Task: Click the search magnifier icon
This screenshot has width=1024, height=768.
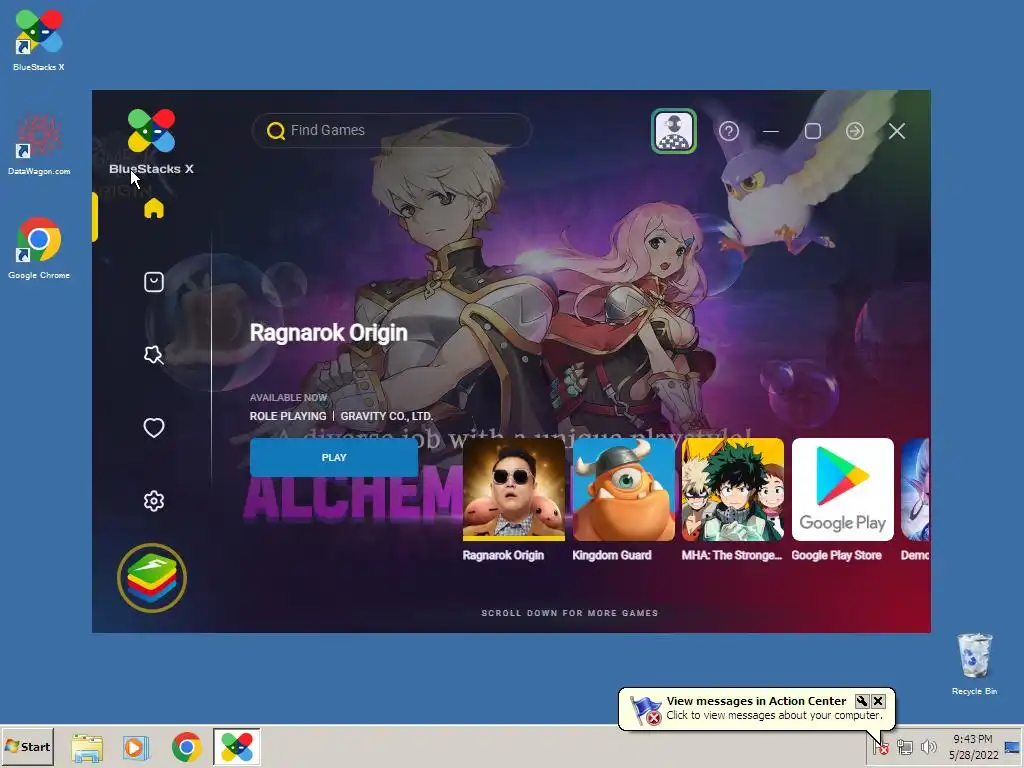Action: (x=276, y=131)
